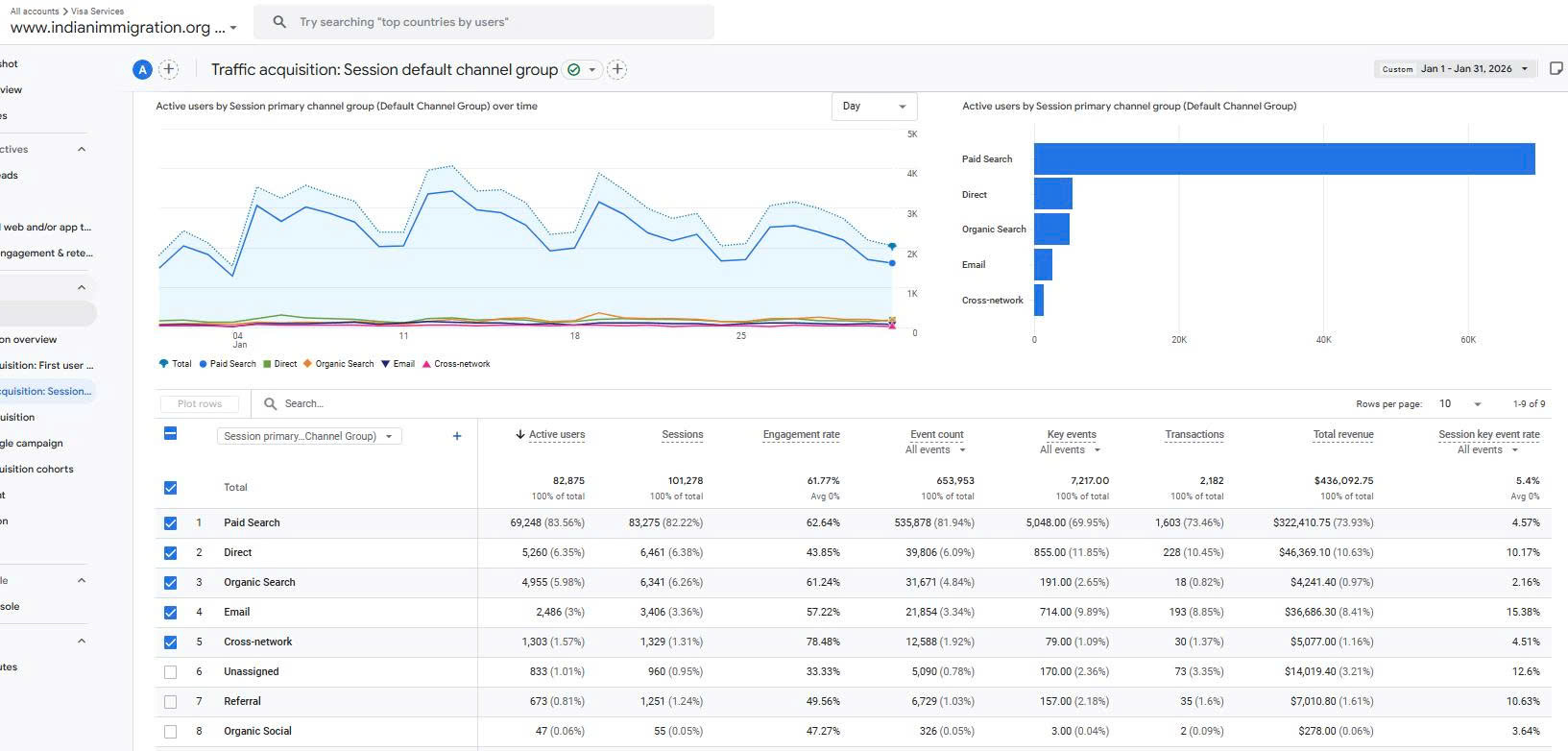Add secondary dimension with blue plus icon
Image resolution: width=1568 pixels, height=751 pixels.
pos(457,436)
